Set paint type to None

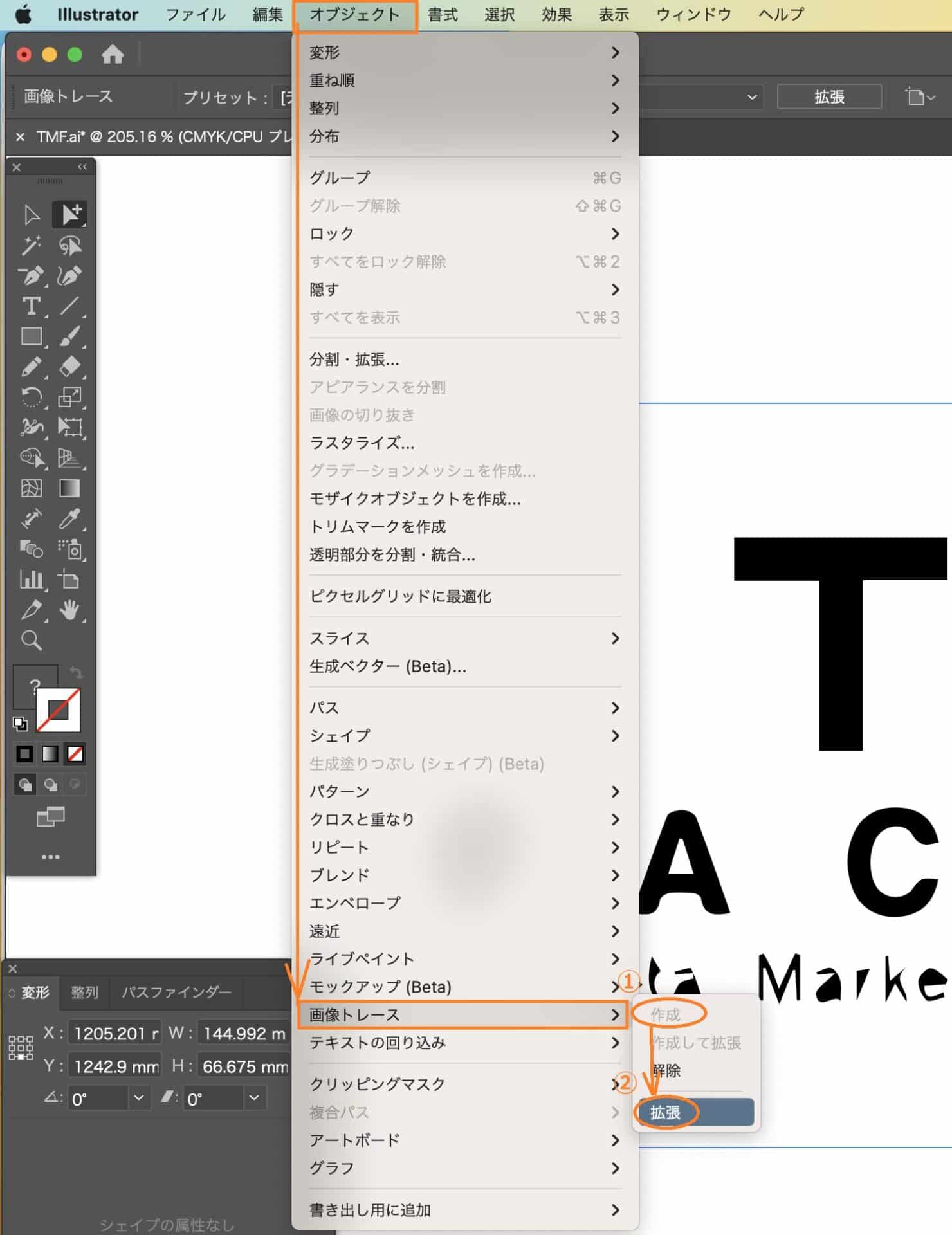(x=75, y=754)
